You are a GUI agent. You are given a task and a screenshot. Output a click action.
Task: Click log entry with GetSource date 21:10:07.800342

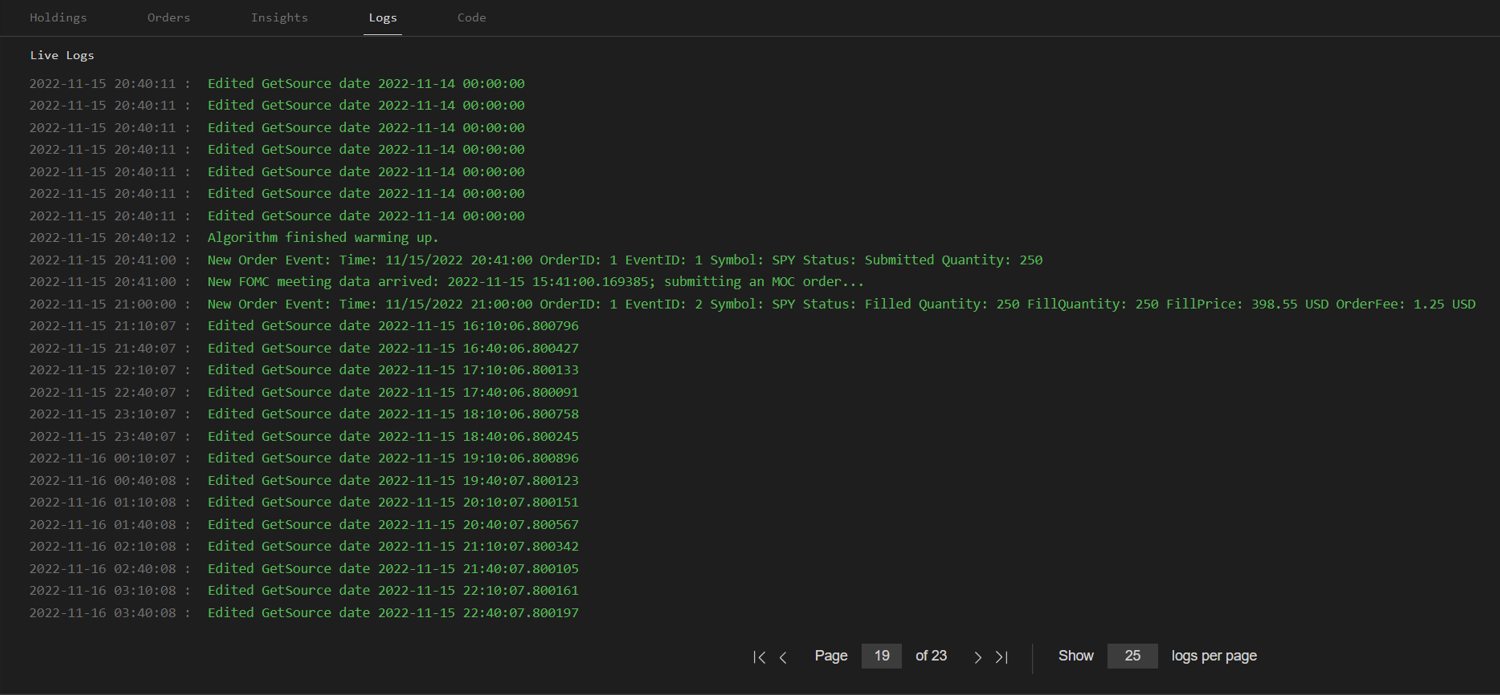[393, 546]
